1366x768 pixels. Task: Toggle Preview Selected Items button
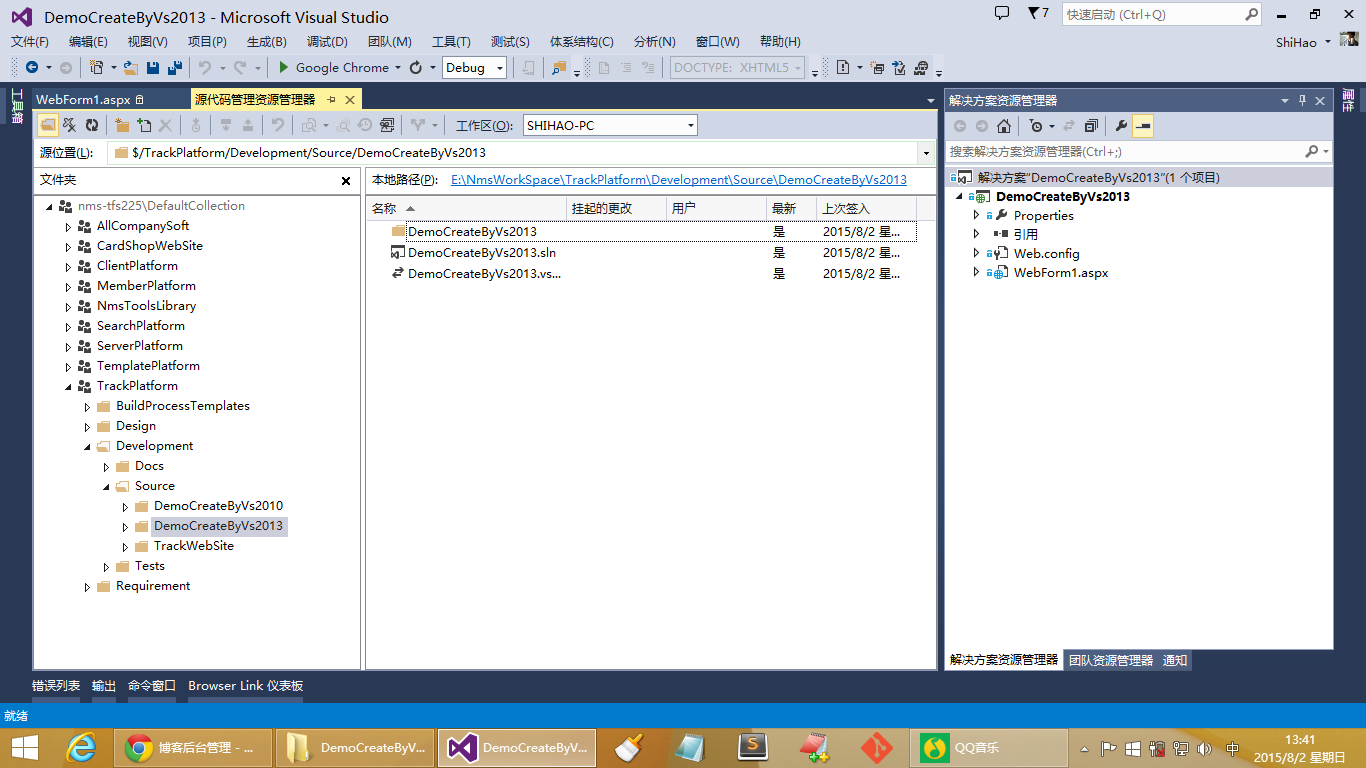point(1143,126)
